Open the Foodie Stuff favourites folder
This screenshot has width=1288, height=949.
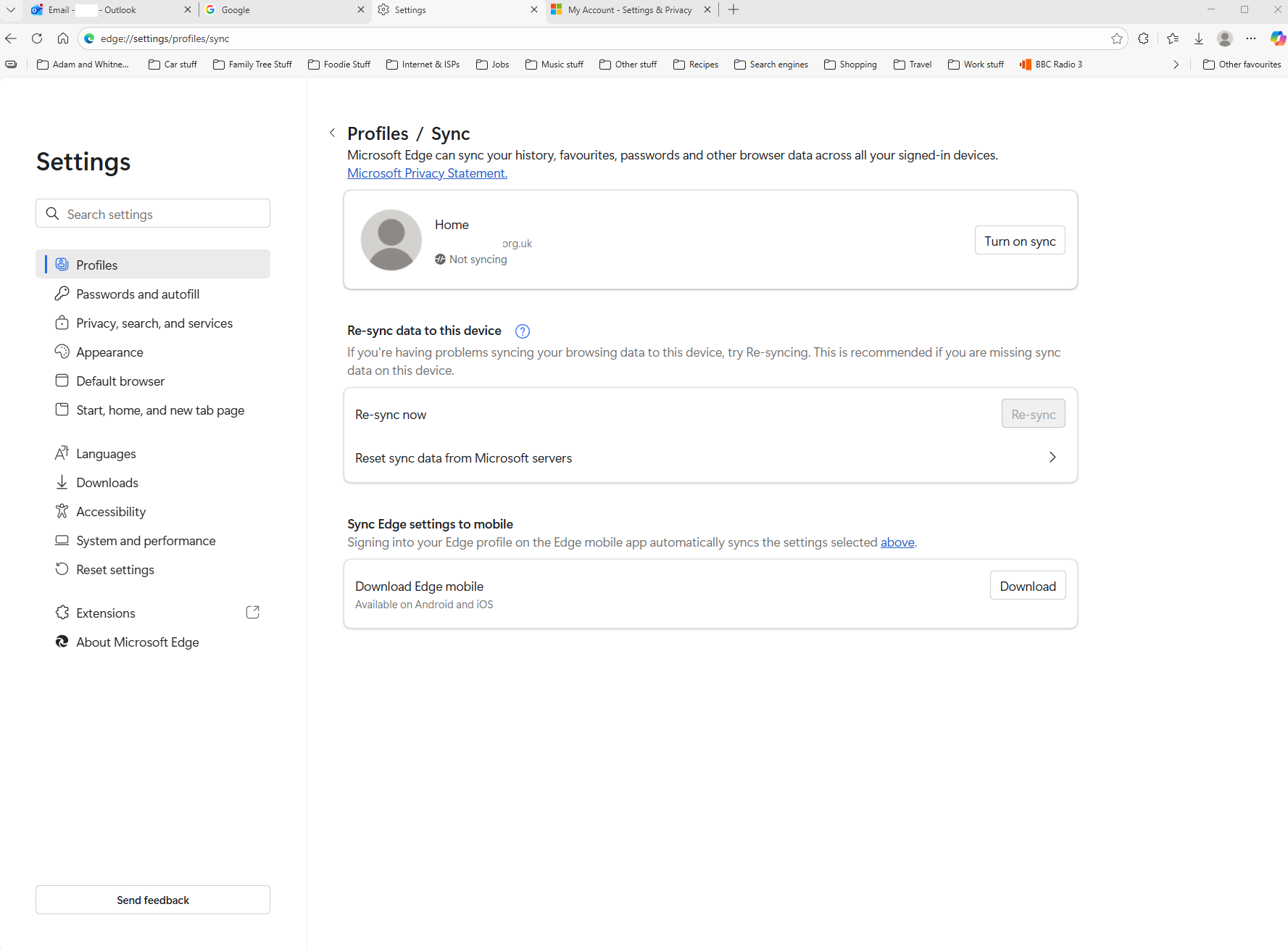tap(339, 65)
